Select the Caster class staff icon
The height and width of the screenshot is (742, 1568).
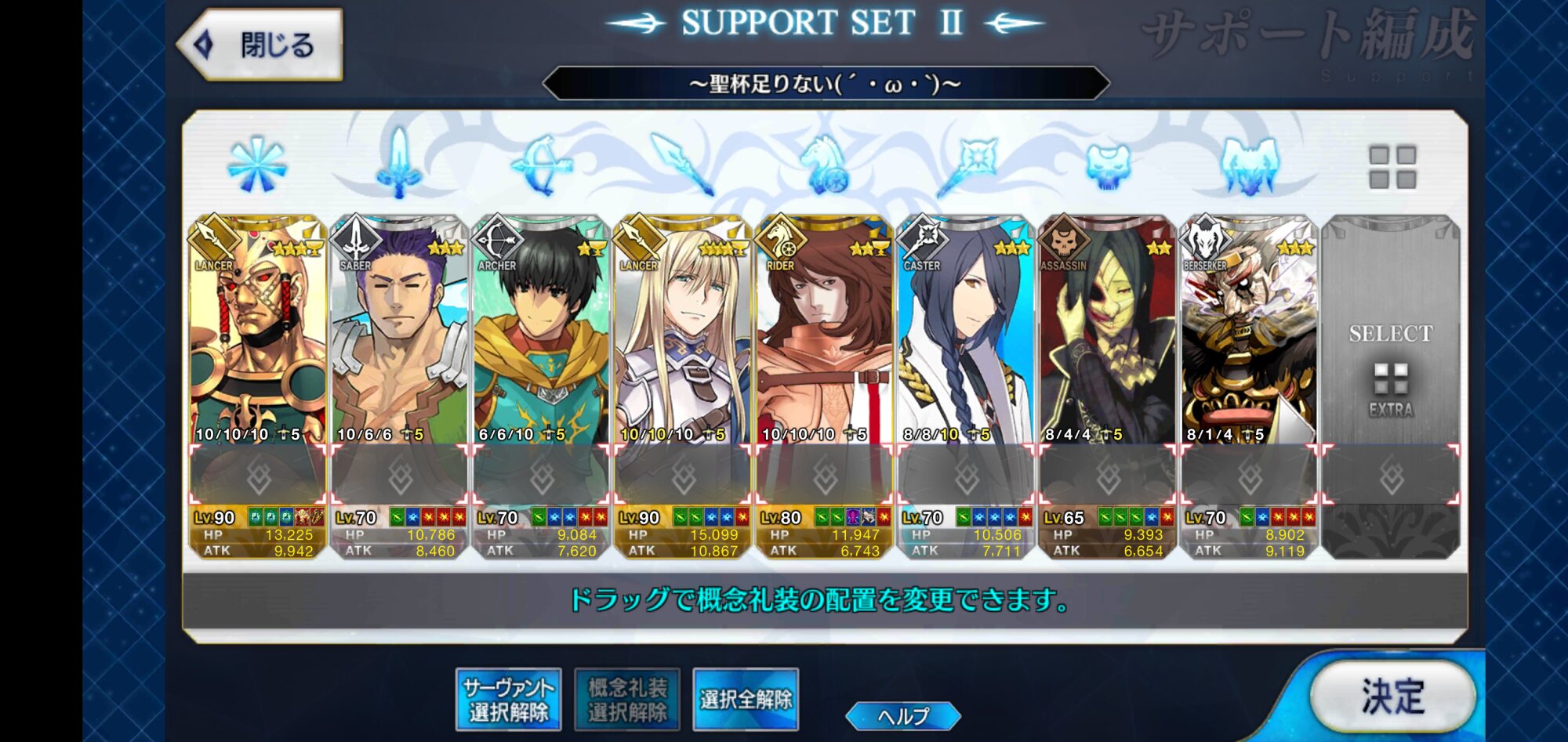click(967, 166)
